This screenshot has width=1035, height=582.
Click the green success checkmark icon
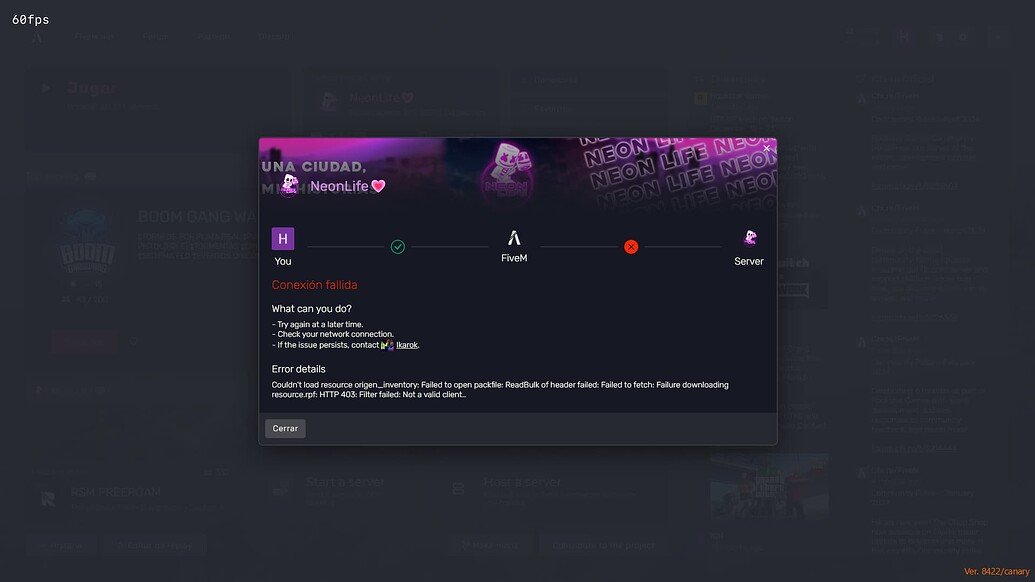(397, 247)
